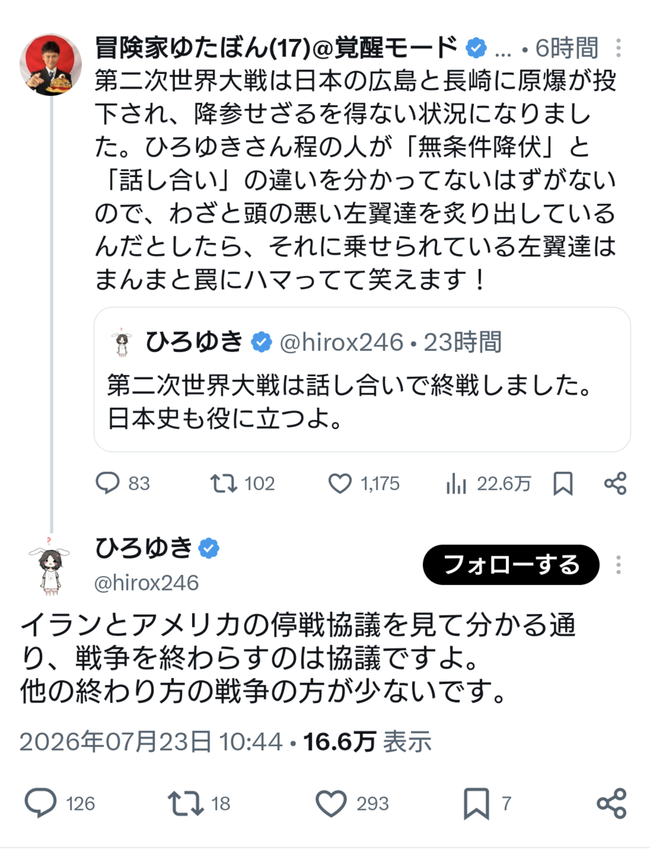This screenshot has height=849, width=650.
Task: Share the top post via share icon
Action: click(615, 483)
